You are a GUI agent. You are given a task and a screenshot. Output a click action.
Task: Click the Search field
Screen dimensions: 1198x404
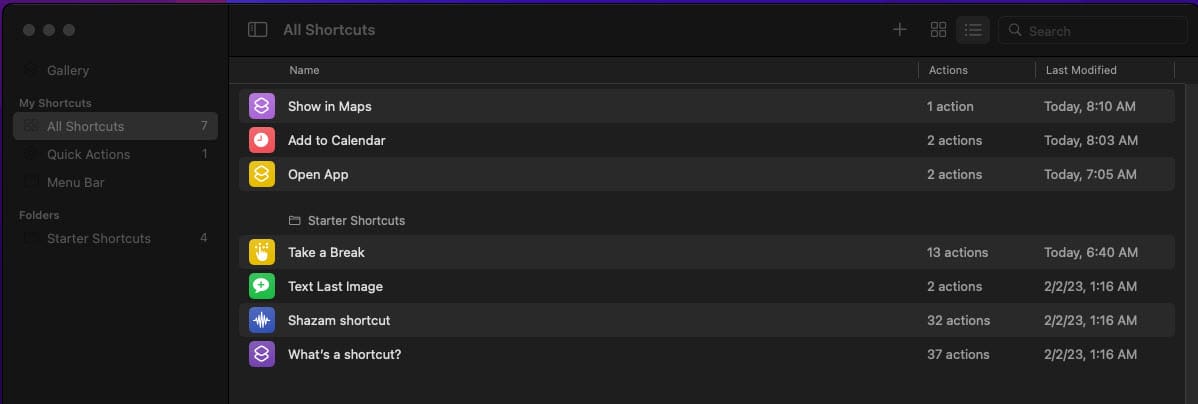click(x=1093, y=31)
